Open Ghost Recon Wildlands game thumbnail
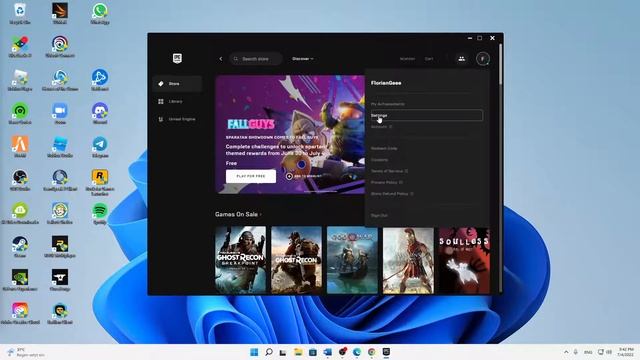Screen dimensions: 640x360 296,260
